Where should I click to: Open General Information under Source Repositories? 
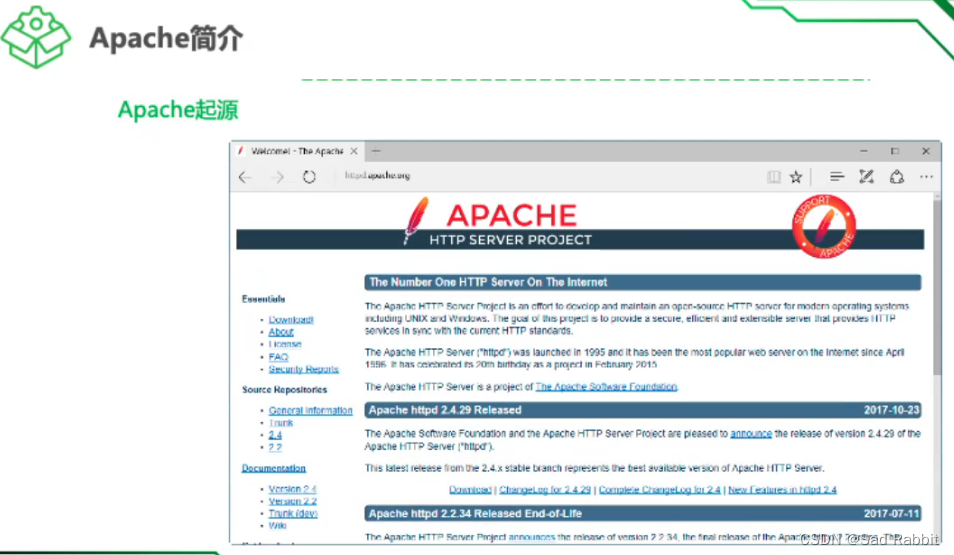click(310, 410)
